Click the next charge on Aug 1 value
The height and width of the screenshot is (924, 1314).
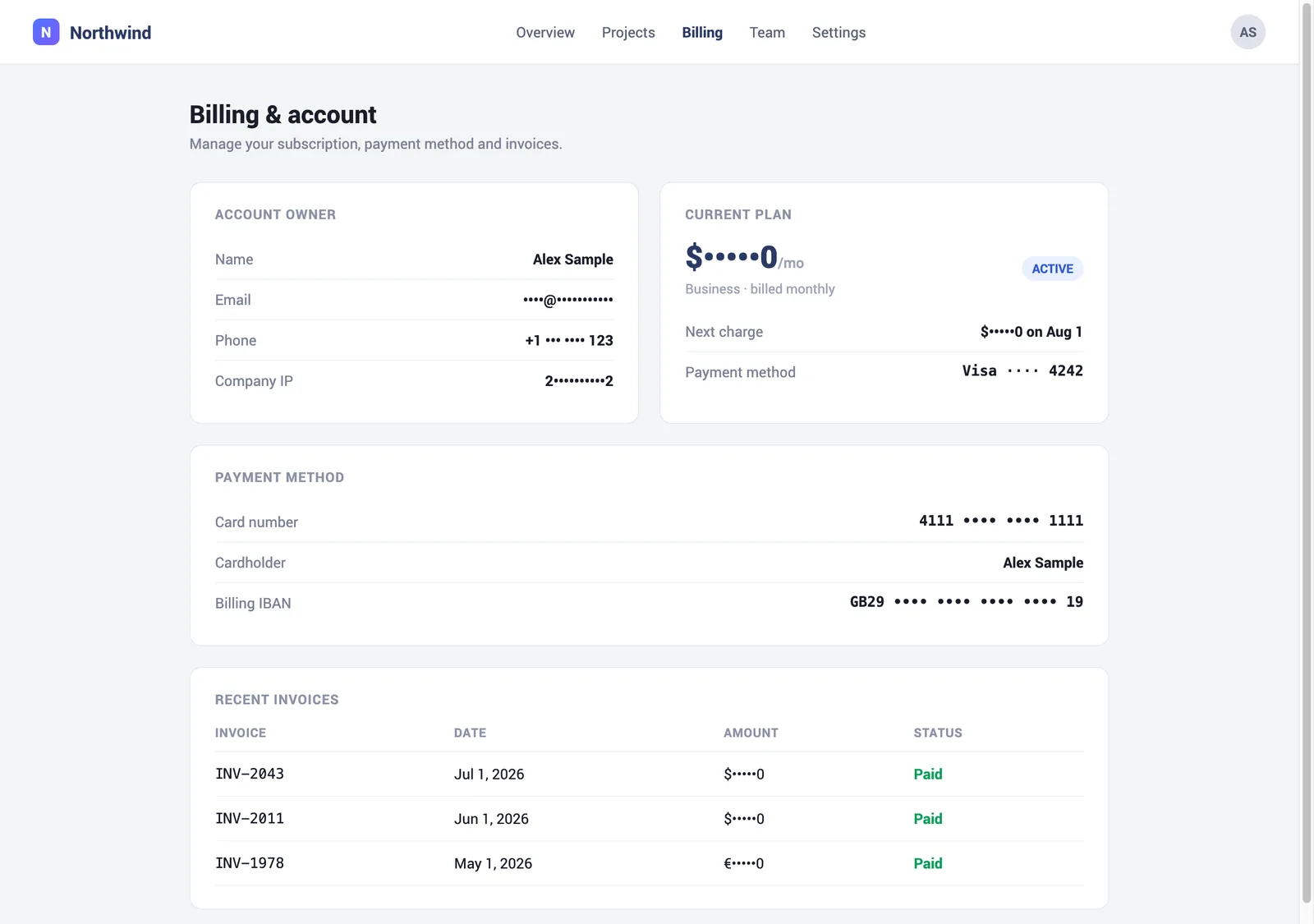pyautogui.click(x=1031, y=332)
